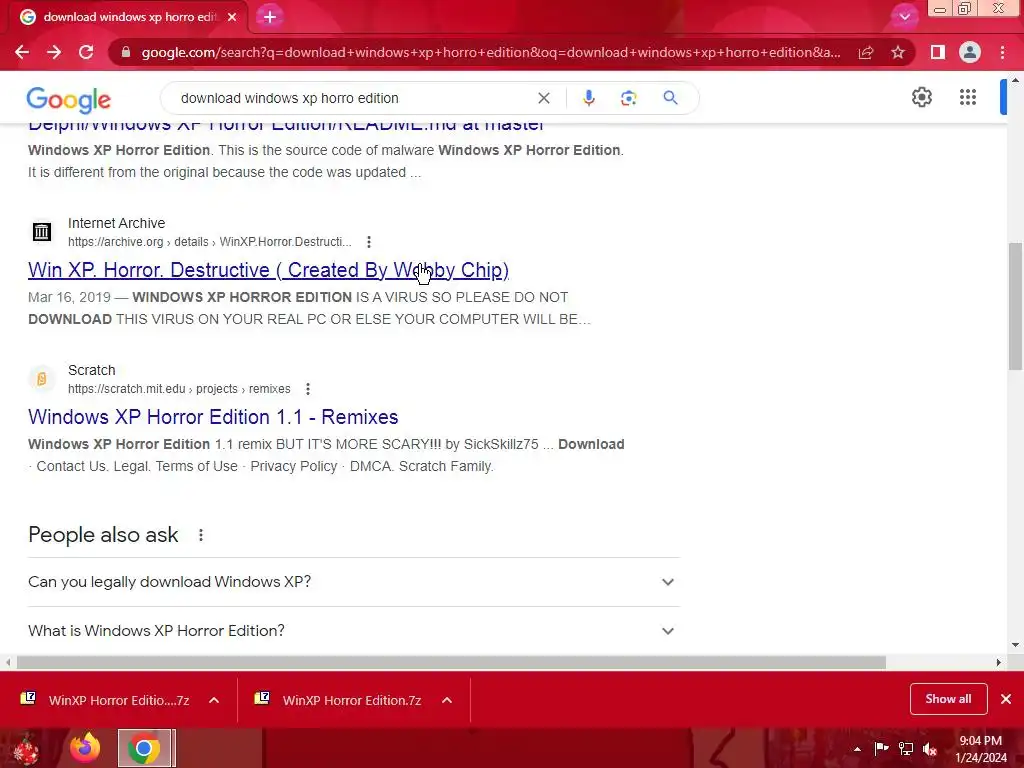The width and height of the screenshot is (1024, 768).
Task: Go back using the browser back arrow
Action: pyautogui.click(x=22, y=52)
